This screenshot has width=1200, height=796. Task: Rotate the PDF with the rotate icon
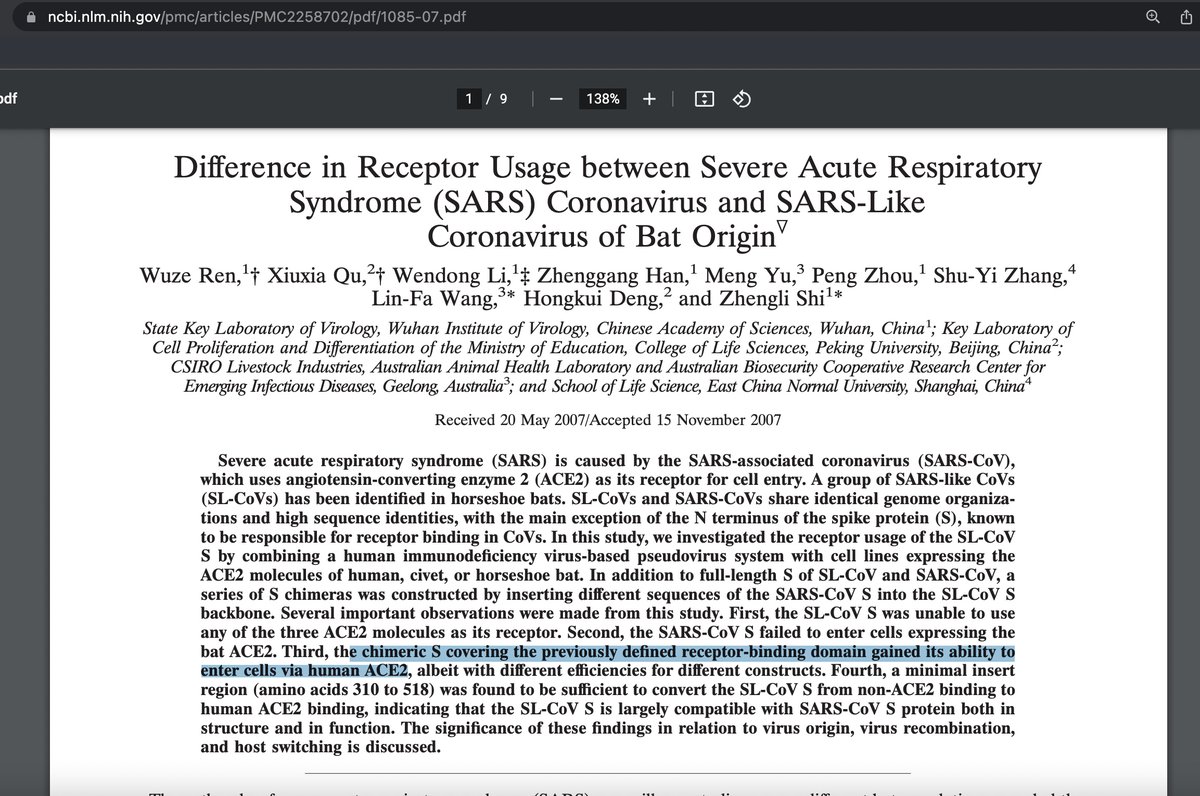[742, 99]
